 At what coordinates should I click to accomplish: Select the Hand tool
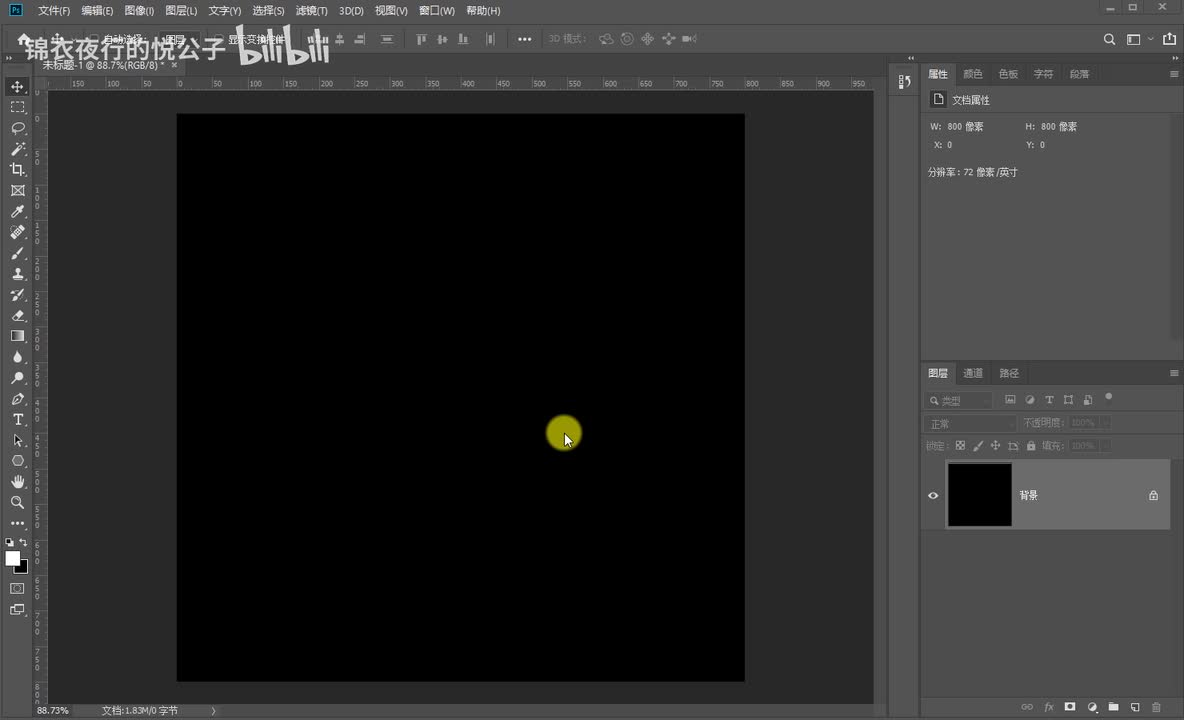(17, 482)
